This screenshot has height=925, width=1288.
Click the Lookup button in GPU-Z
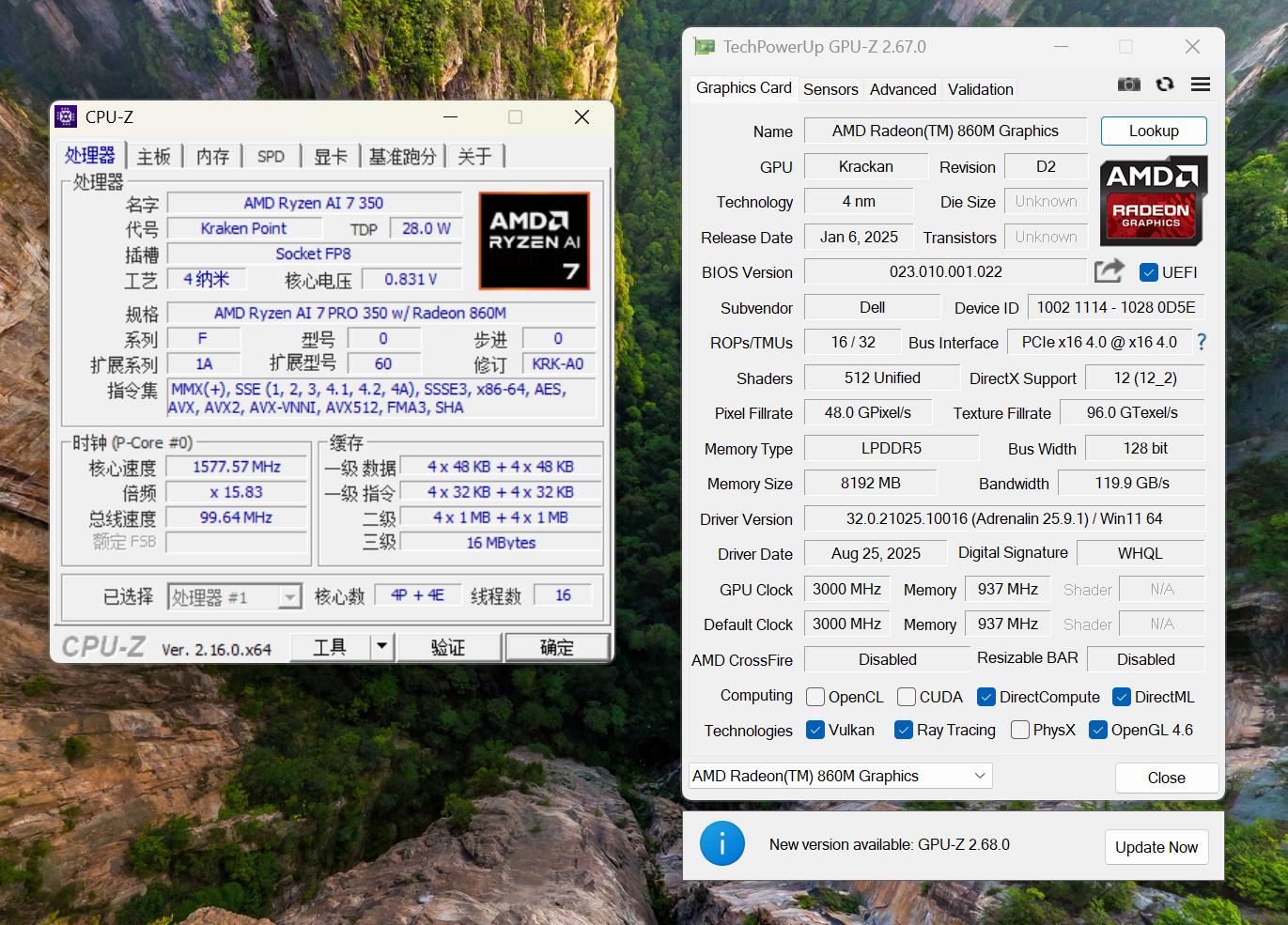[x=1154, y=131]
